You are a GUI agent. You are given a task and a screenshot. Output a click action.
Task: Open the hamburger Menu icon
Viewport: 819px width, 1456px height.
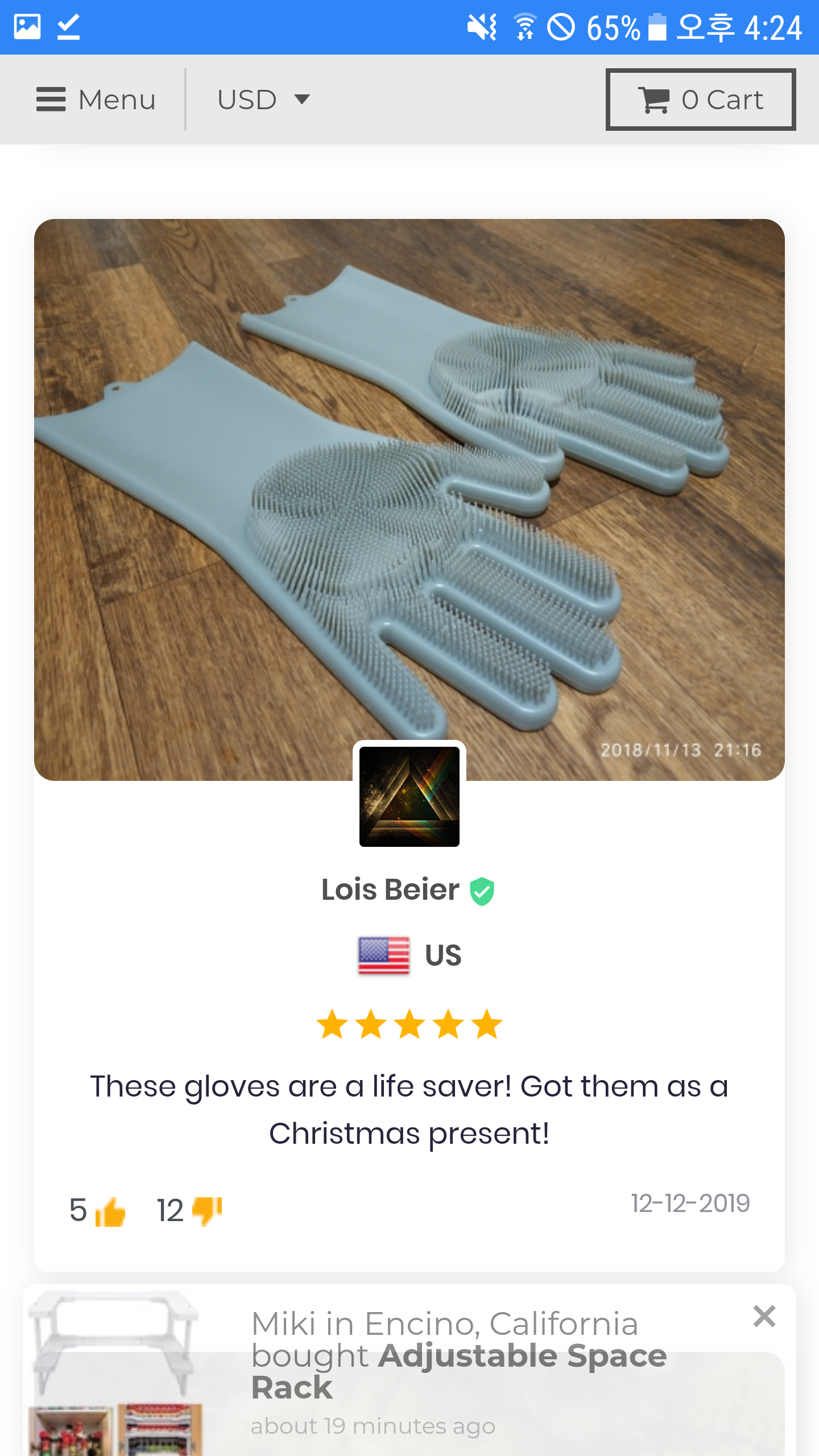coord(51,100)
